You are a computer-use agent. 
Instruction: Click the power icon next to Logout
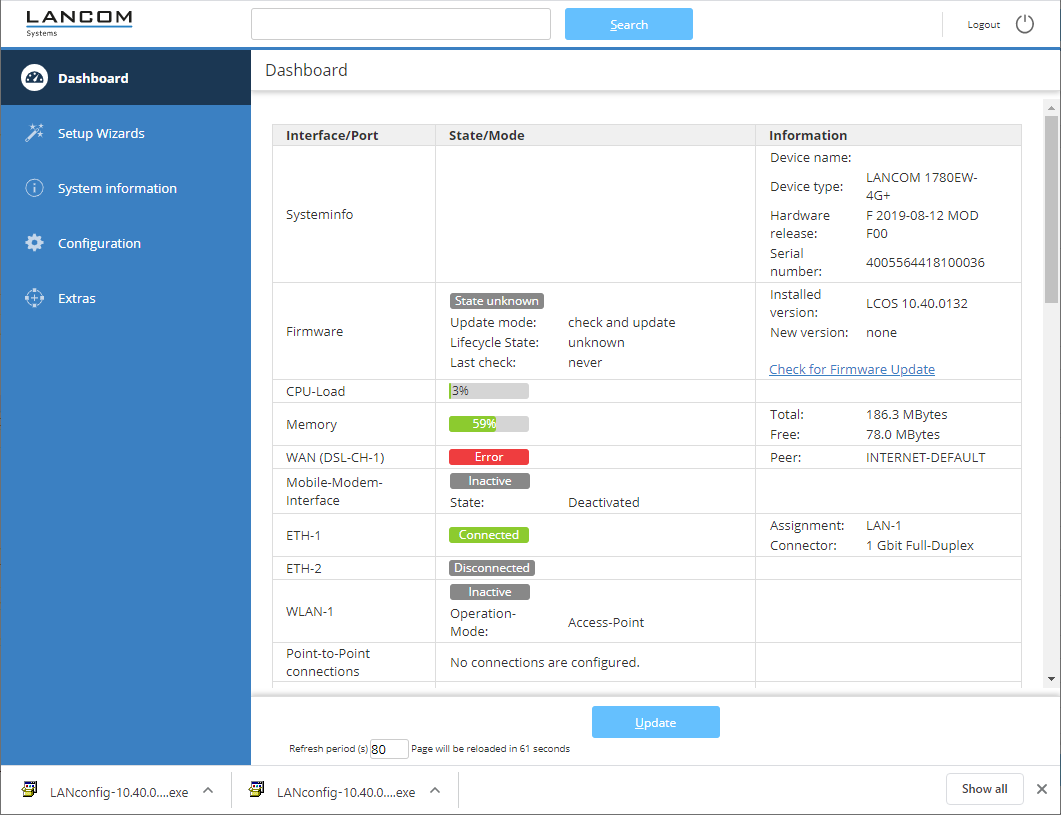click(1025, 24)
